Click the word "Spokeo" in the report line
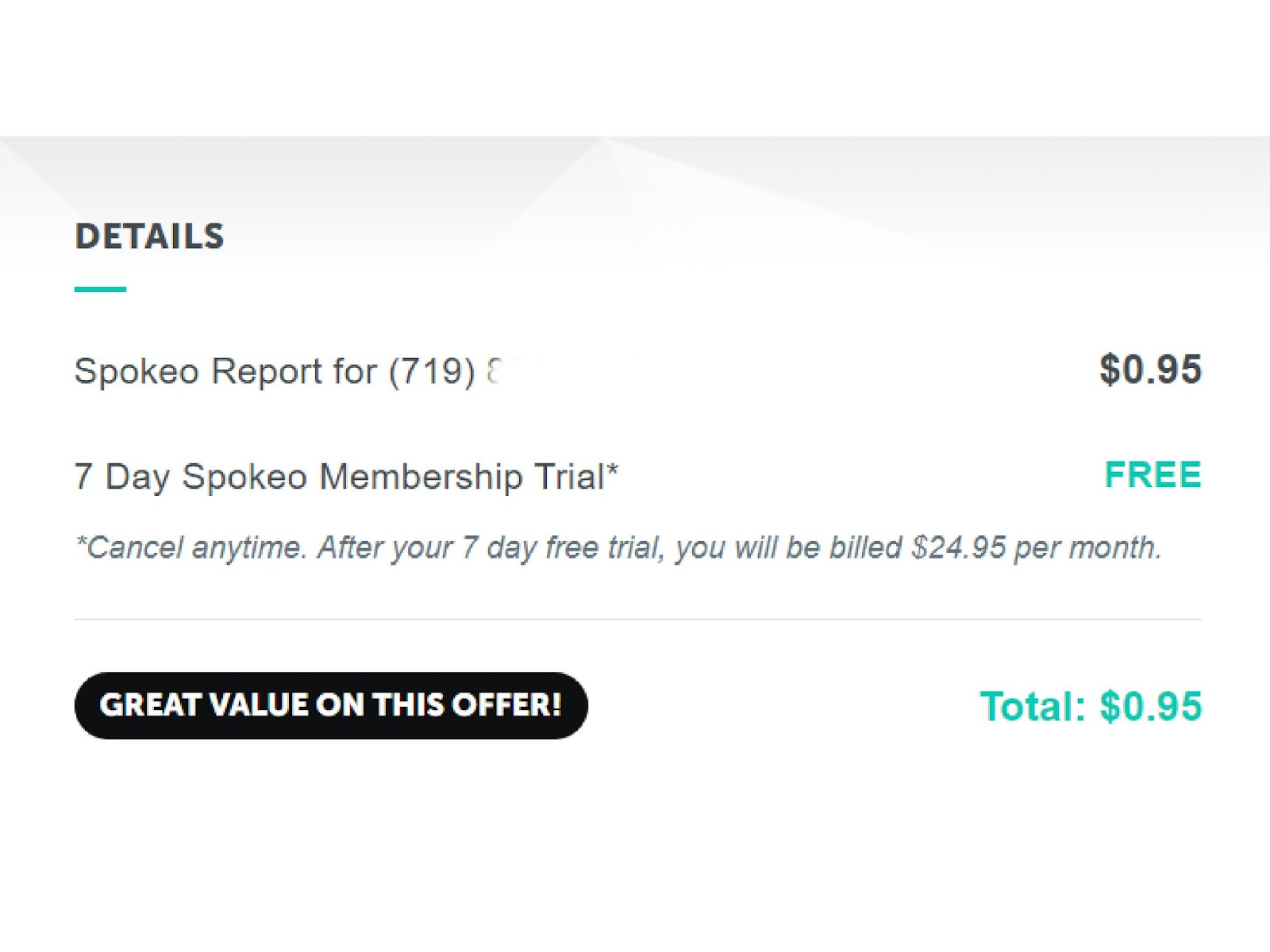This screenshot has height=952, width=1270. pyautogui.click(x=136, y=370)
